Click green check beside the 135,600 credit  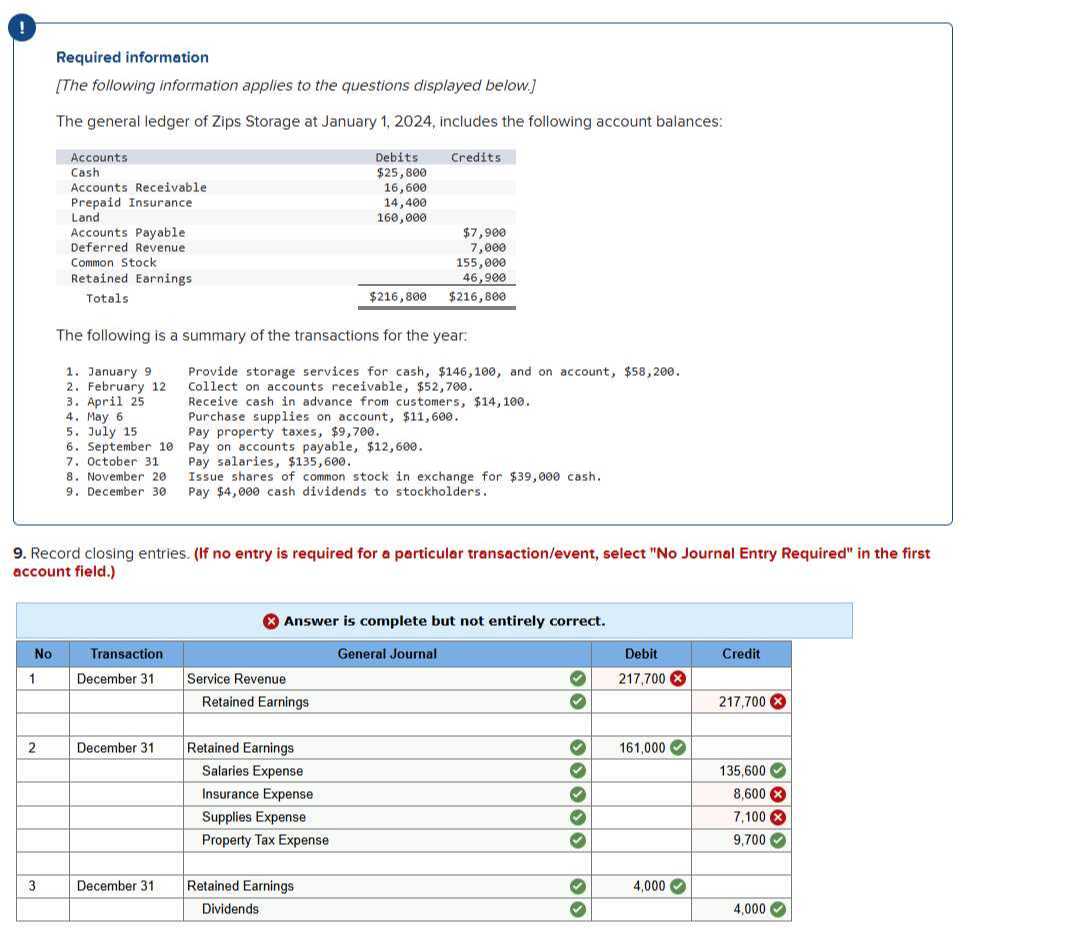pyautogui.click(x=778, y=771)
